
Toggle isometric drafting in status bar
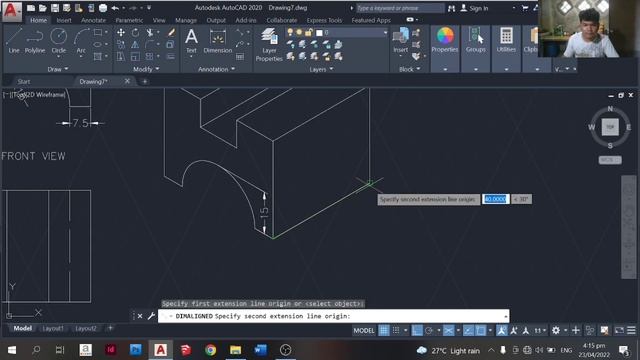(x=448, y=330)
